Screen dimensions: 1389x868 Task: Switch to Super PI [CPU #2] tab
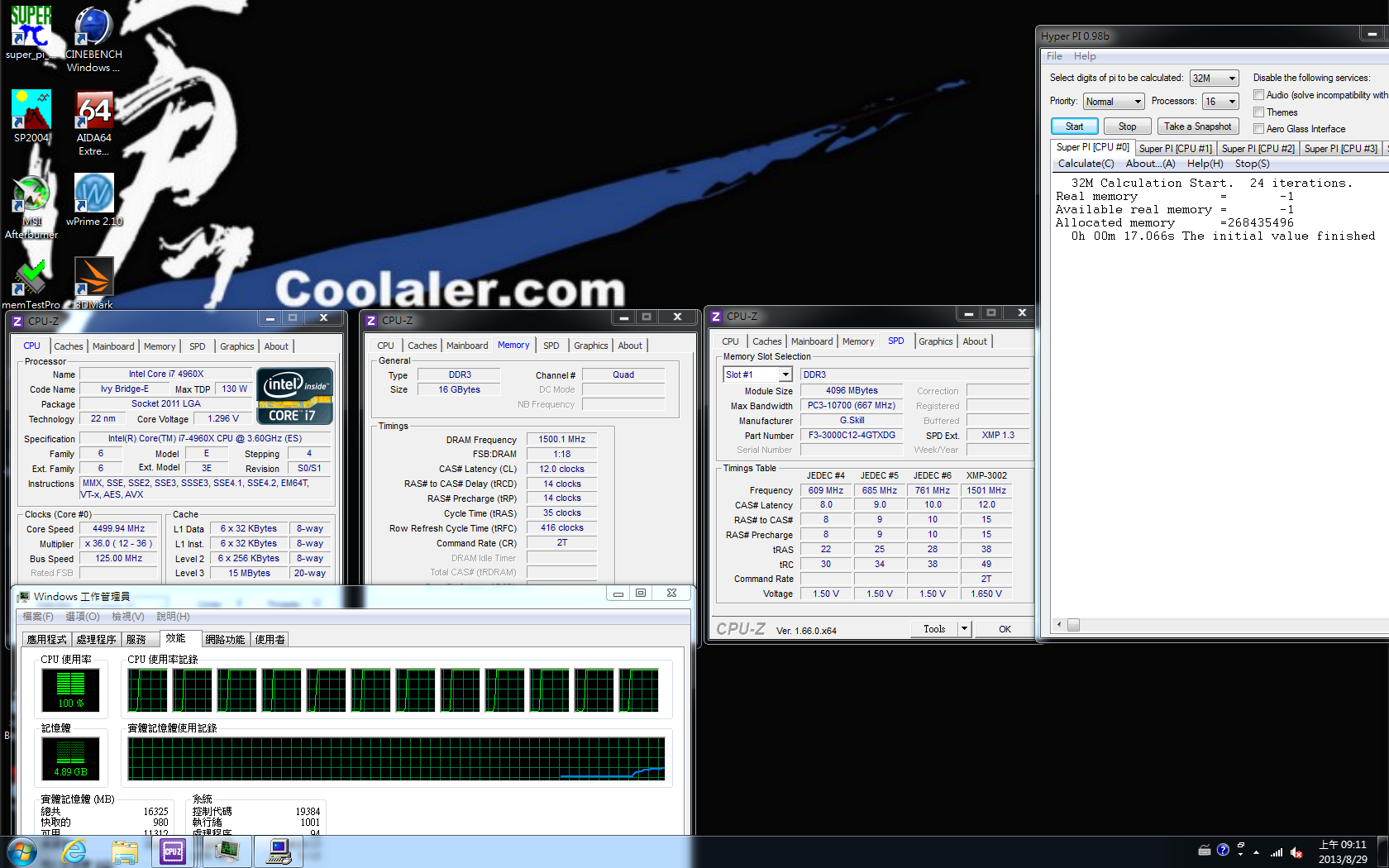(x=1258, y=149)
